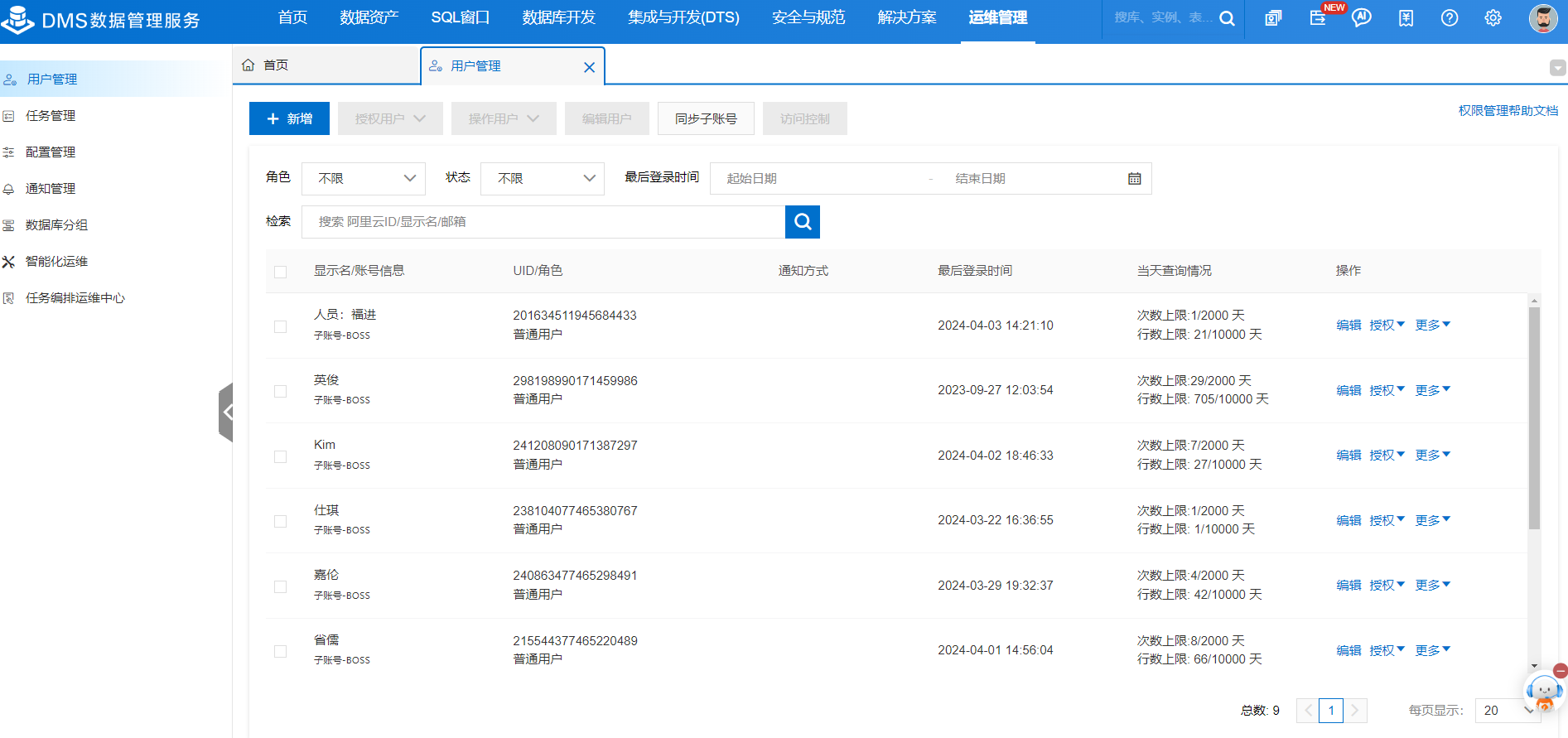Image resolution: width=1568 pixels, height=738 pixels.
Task: Click the 新增 button
Action: click(x=289, y=118)
